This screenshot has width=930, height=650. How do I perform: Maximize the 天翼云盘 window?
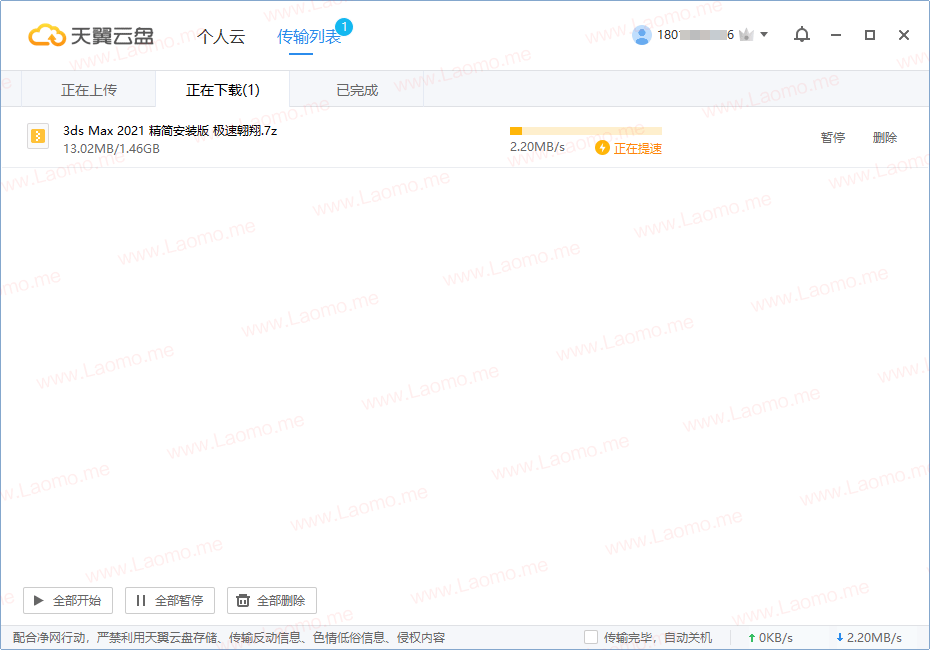(870, 35)
